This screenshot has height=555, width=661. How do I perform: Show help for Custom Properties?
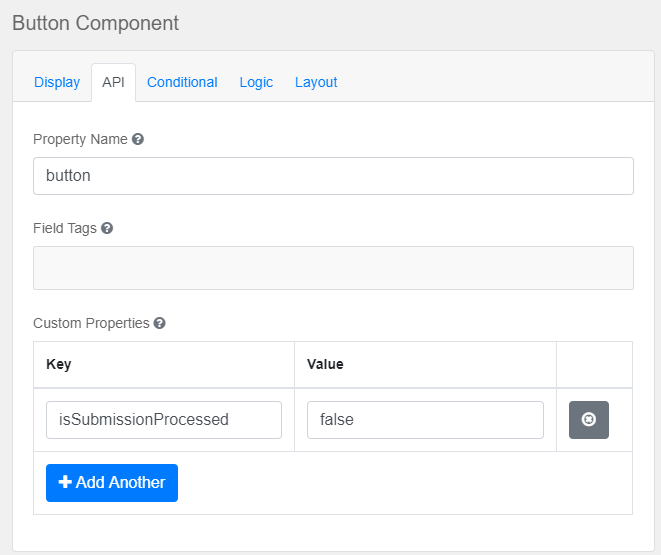pyautogui.click(x=160, y=324)
